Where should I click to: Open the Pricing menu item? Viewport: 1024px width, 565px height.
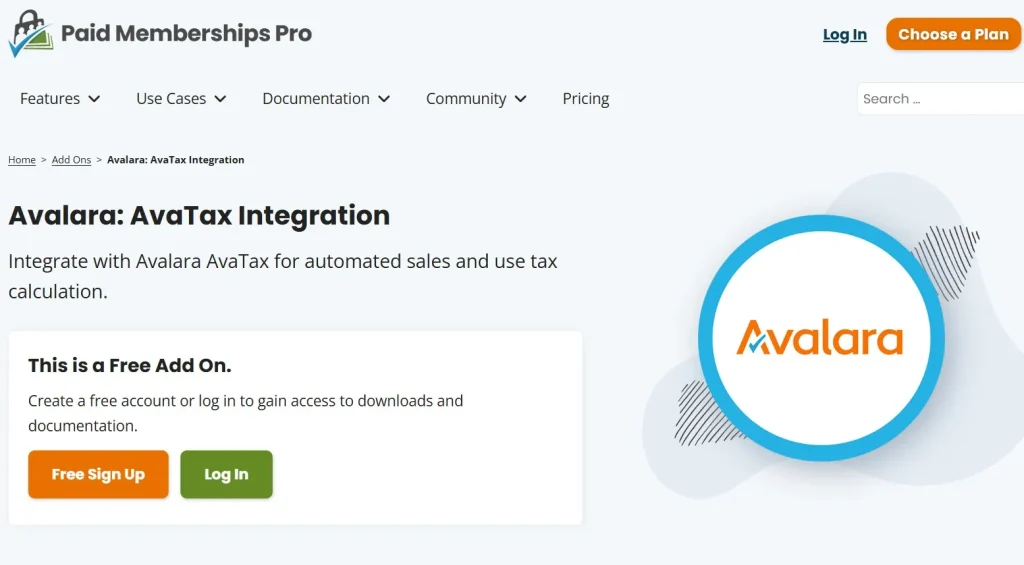tap(586, 99)
